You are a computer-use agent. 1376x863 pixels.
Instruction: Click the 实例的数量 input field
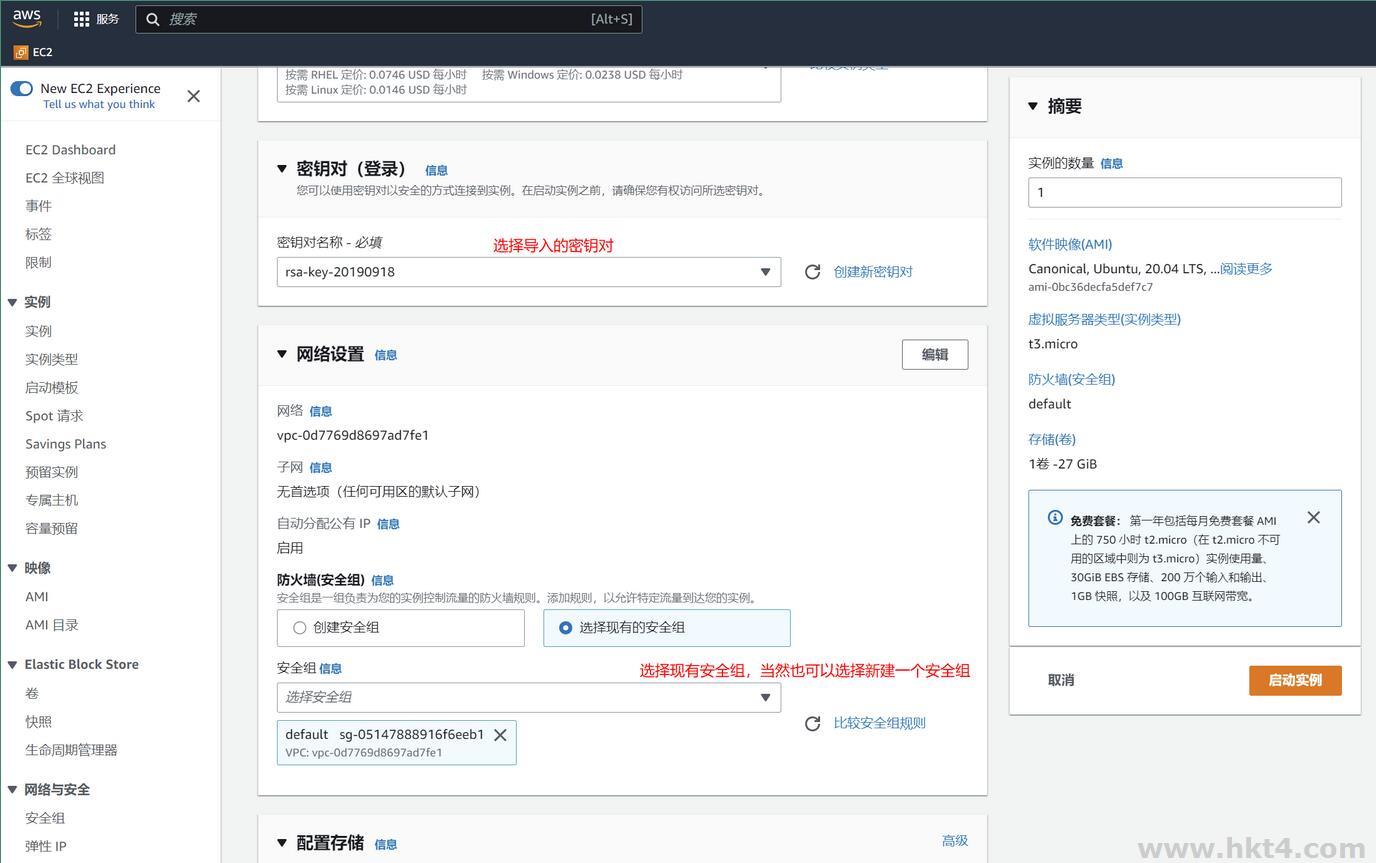click(1185, 193)
